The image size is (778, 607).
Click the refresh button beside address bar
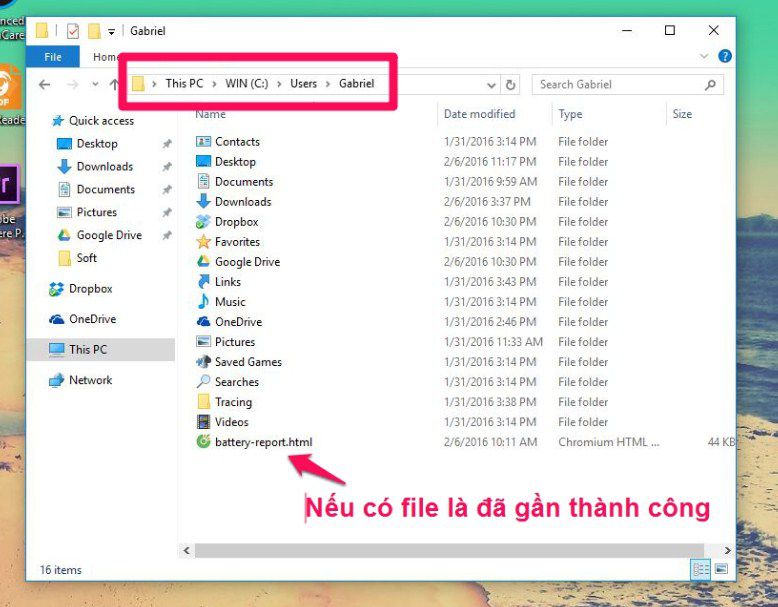click(511, 85)
